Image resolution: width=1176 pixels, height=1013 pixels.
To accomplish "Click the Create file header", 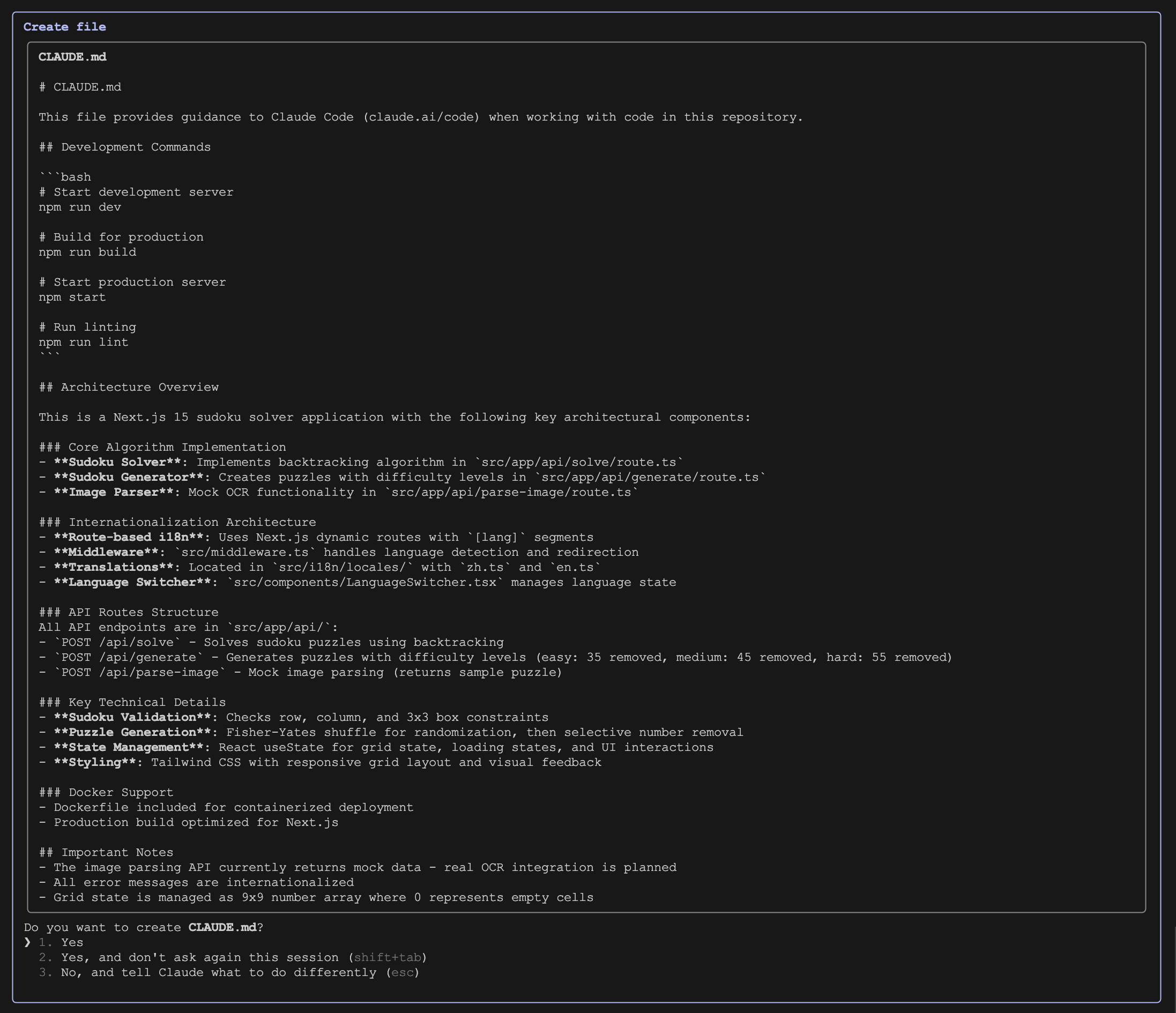I will click(x=65, y=27).
